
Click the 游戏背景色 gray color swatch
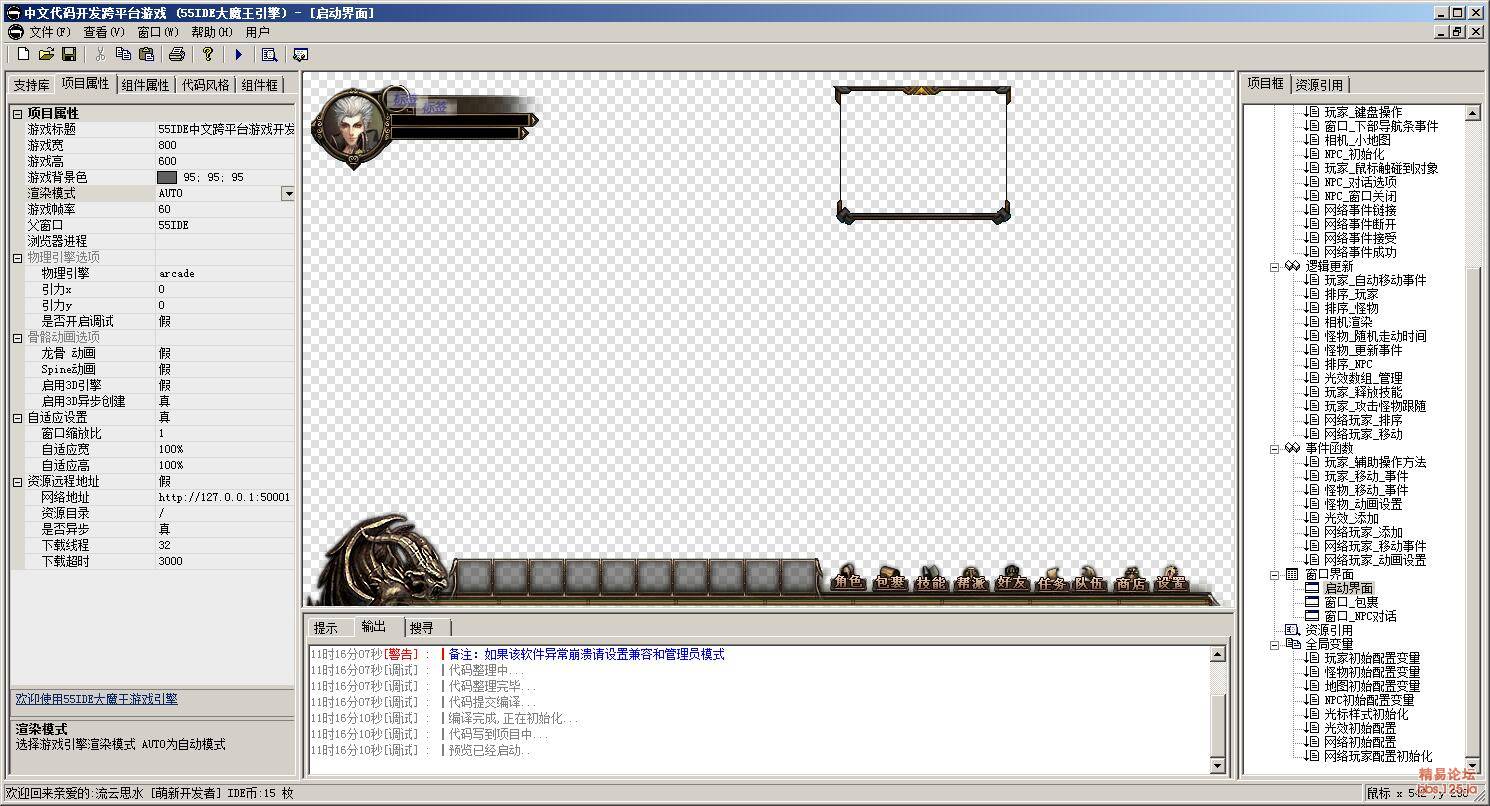point(167,177)
